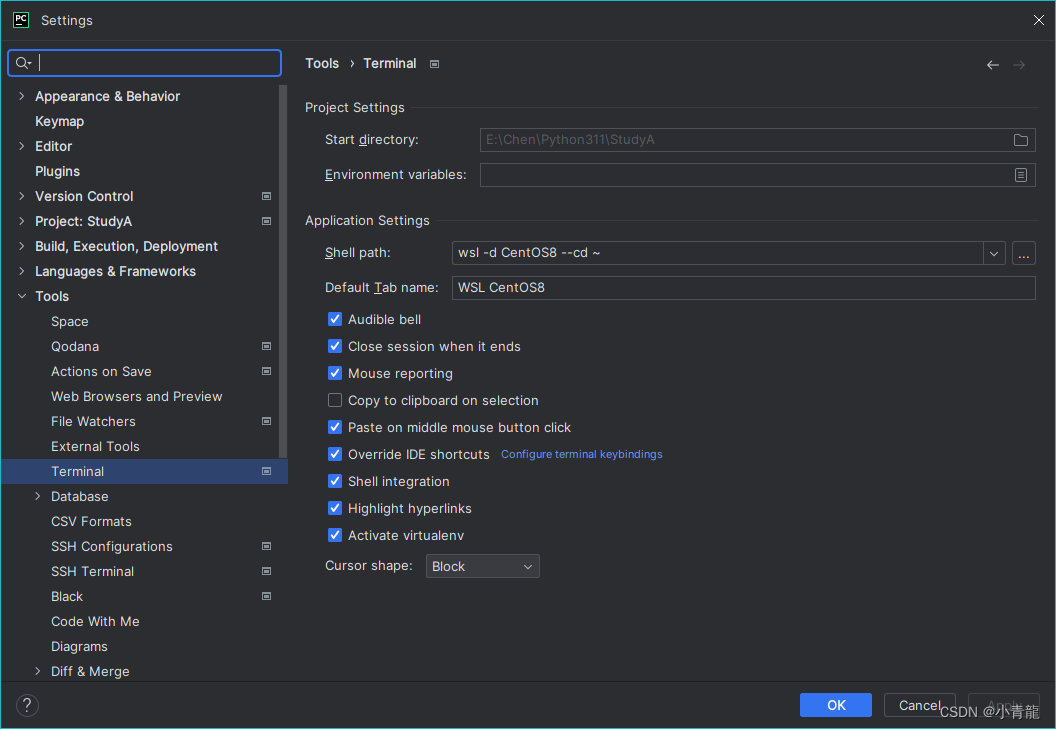This screenshot has width=1056, height=729.
Task: Open the Shell path dropdown arrow
Action: coord(994,253)
